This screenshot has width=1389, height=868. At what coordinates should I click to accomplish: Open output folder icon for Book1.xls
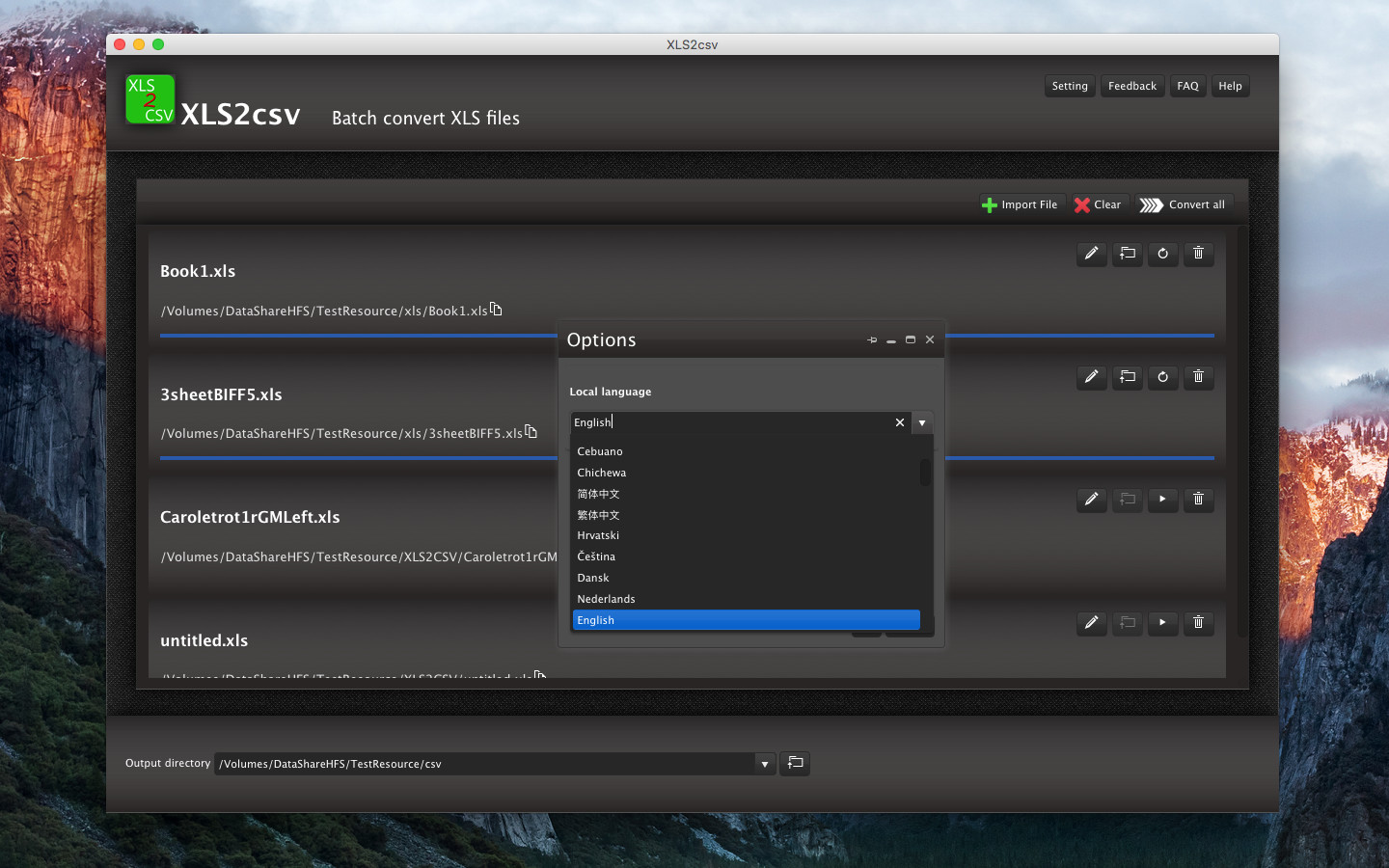tap(1127, 254)
